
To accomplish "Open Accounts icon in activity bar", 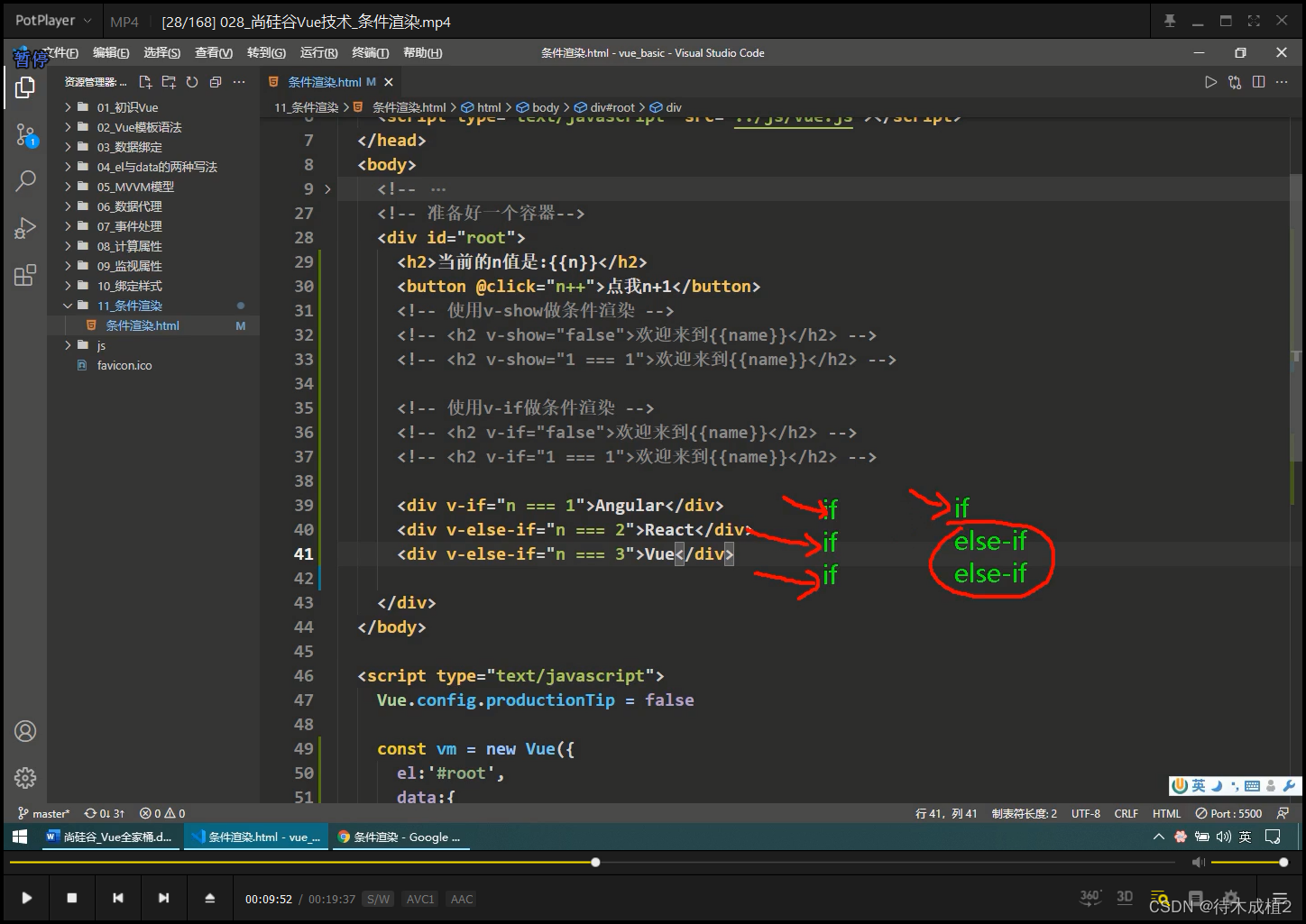I will click(25, 731).
